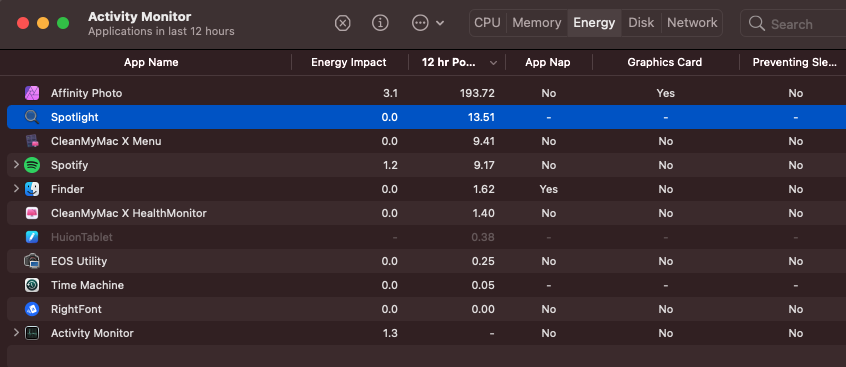Select the Energy tab
Image resolution: width=846 pixels, height=367 pixels.
[594, 23]
